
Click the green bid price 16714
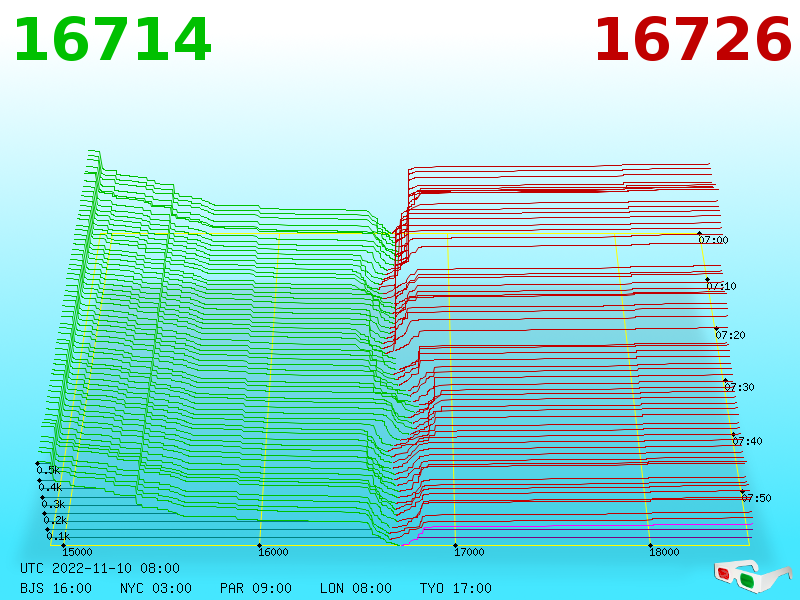click(112, 40)
